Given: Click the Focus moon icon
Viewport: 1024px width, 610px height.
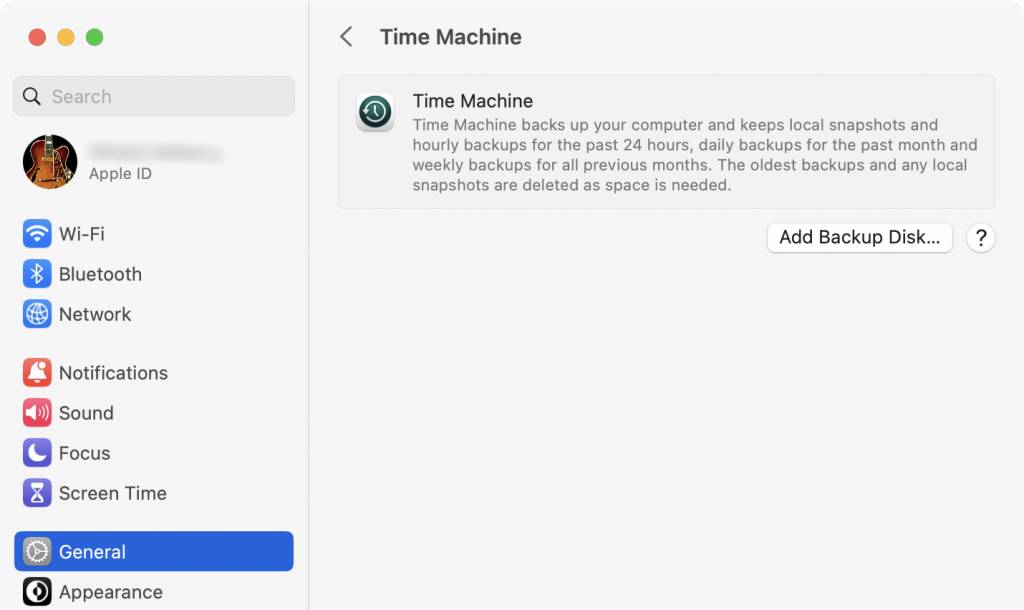Looking at the screenshot, I should (37, 453).
